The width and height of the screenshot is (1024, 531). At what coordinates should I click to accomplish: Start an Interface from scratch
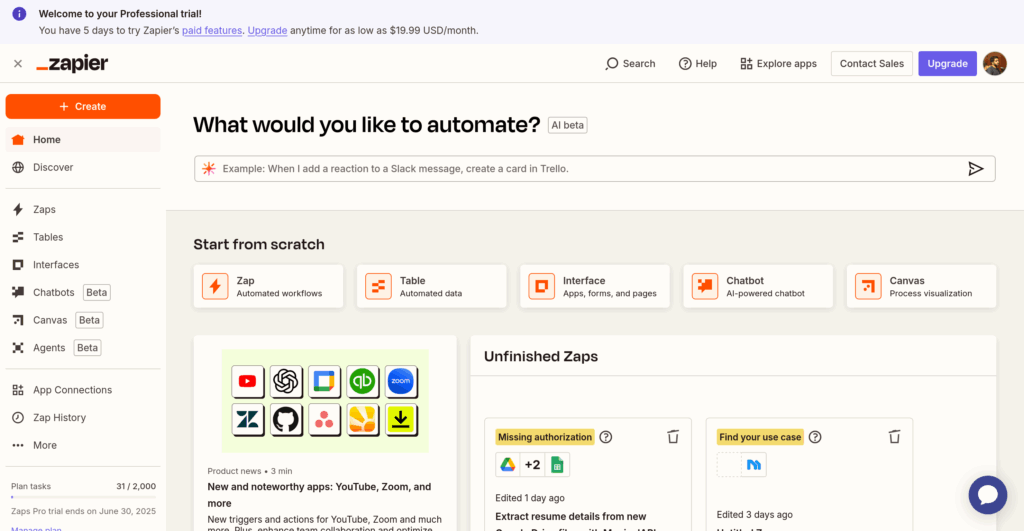[x=595, y=286]
